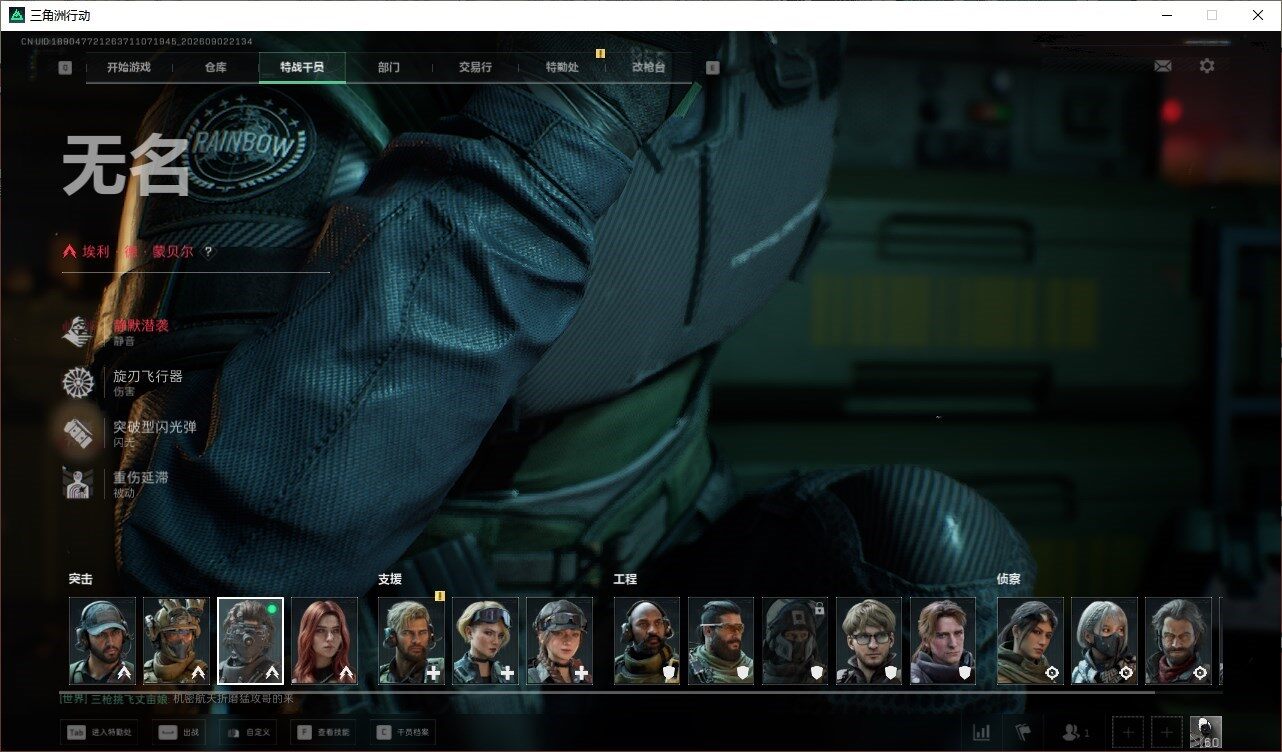The image size is (1282, 752).
Task: Select assault operator with night-vision goggles
Action: [250, 641]
